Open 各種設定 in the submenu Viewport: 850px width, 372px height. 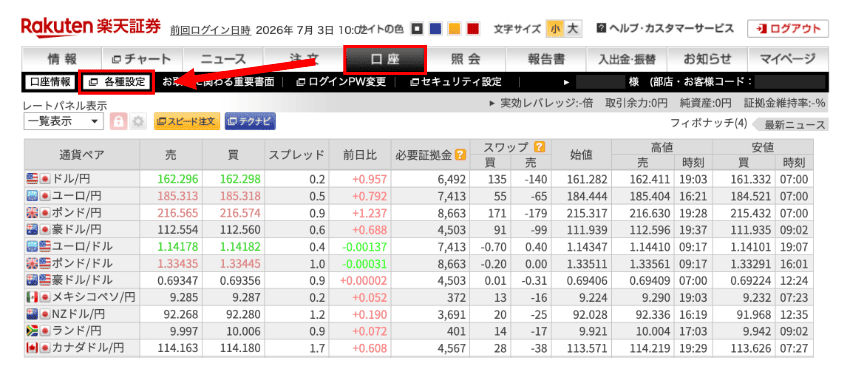[117, 82]
